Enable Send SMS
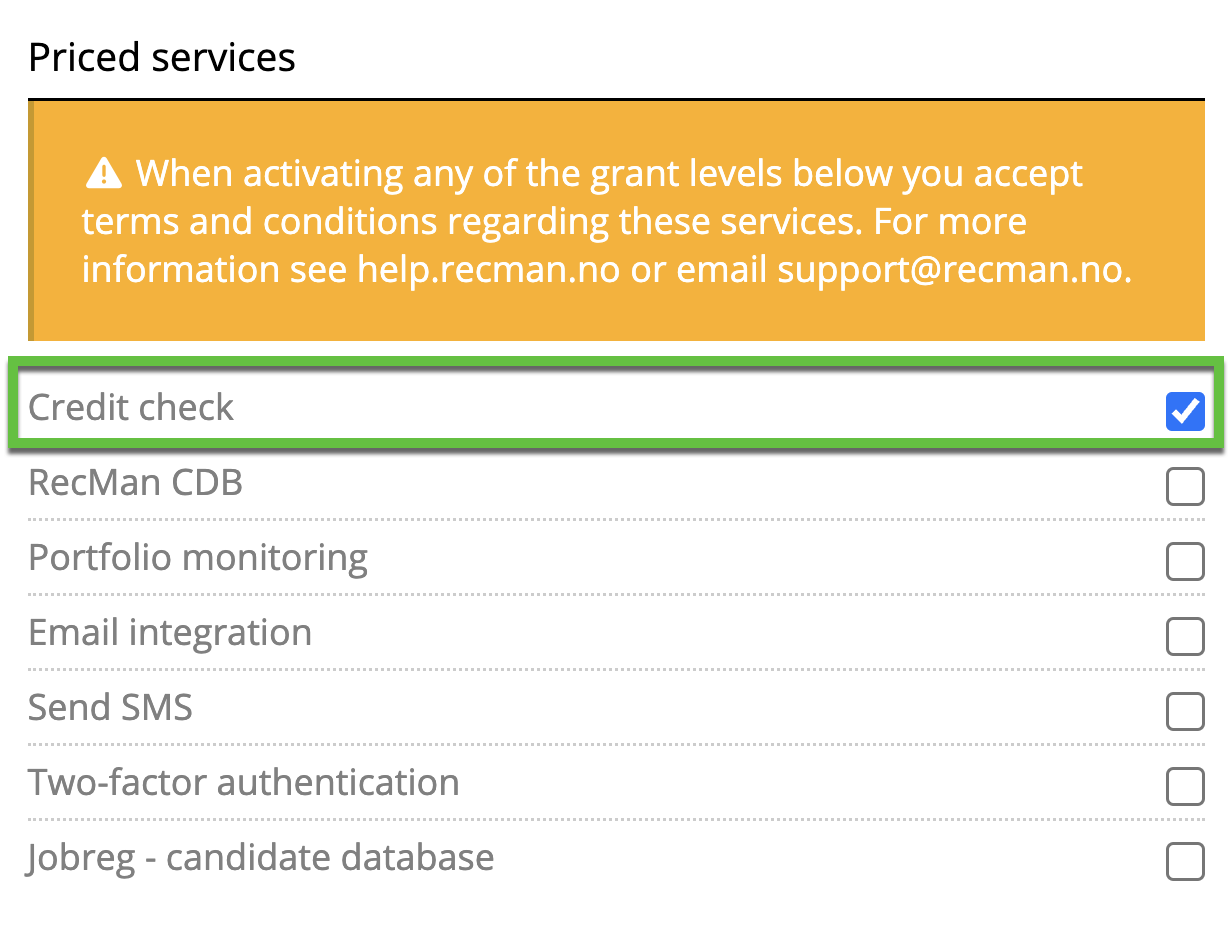This screenshot has height=926, width=1230. pyautogui.click(x=1185, y=712)
